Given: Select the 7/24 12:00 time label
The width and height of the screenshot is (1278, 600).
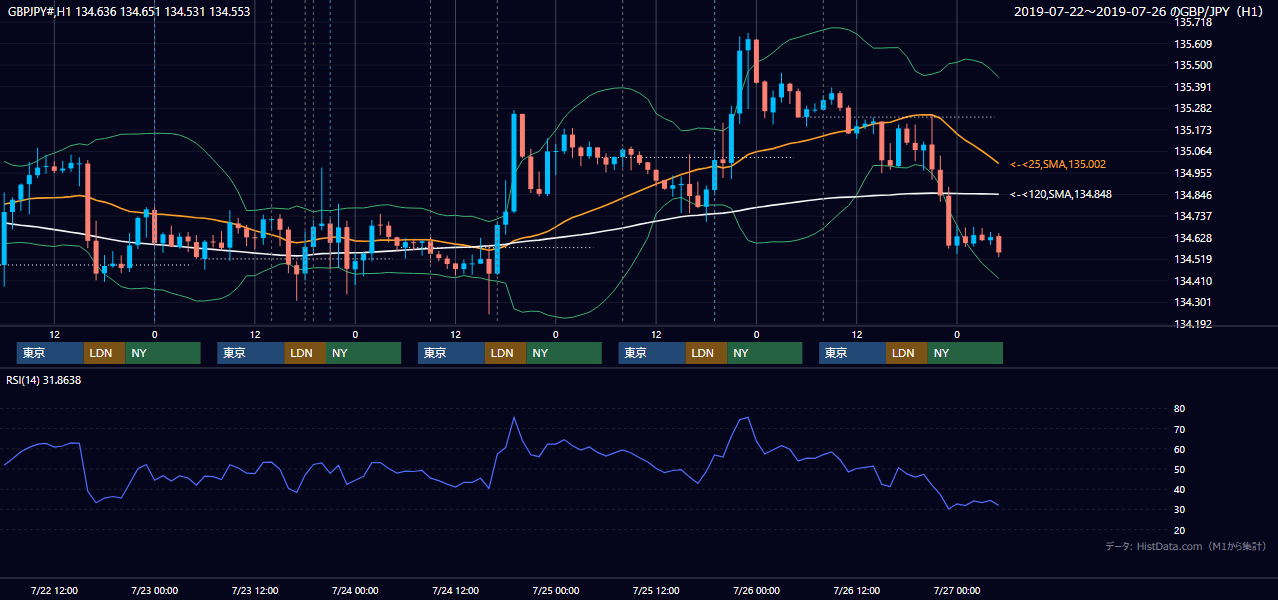Looking at the screenshot, I should click(x=455, y=590).
